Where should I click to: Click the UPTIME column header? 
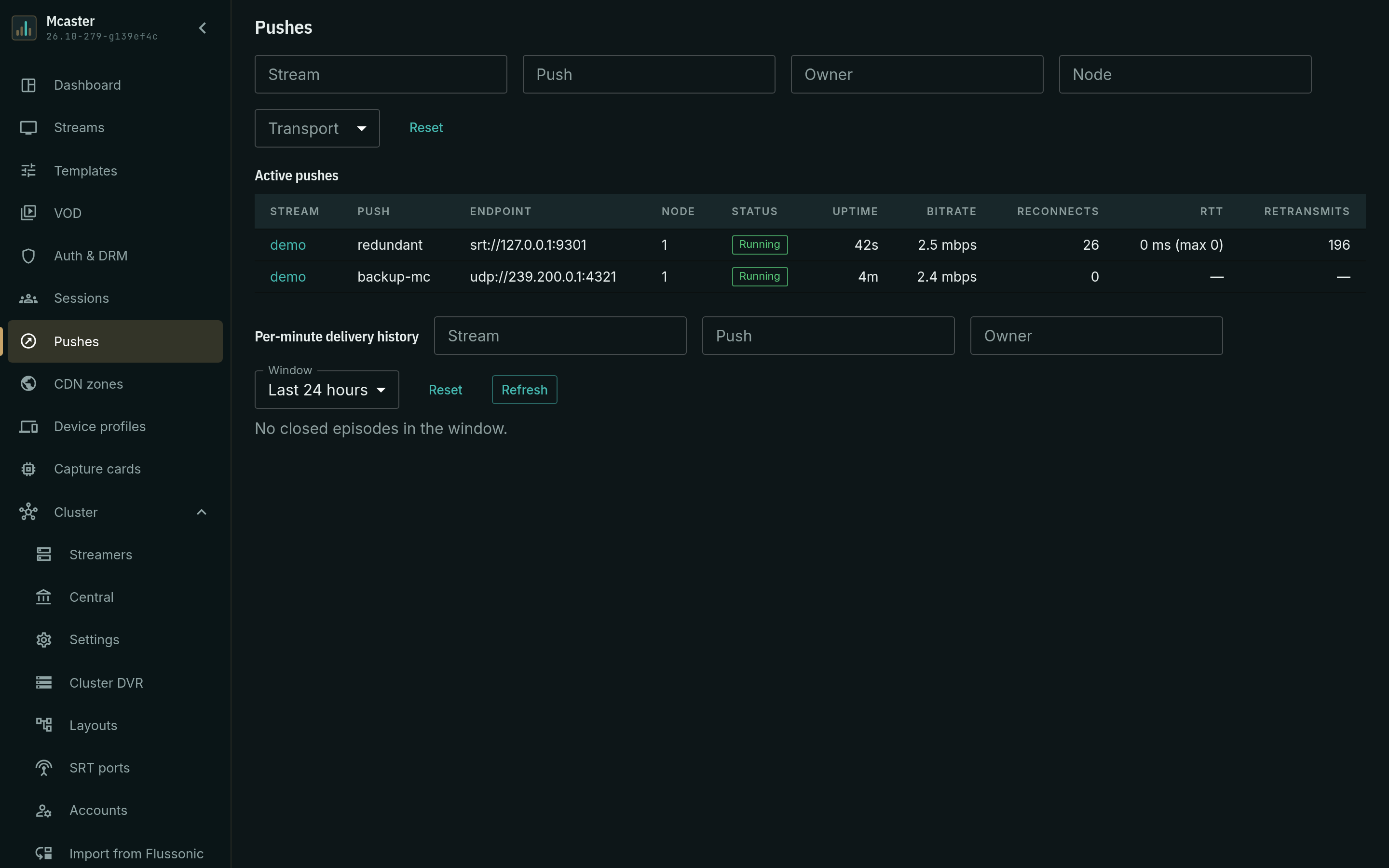855,211
